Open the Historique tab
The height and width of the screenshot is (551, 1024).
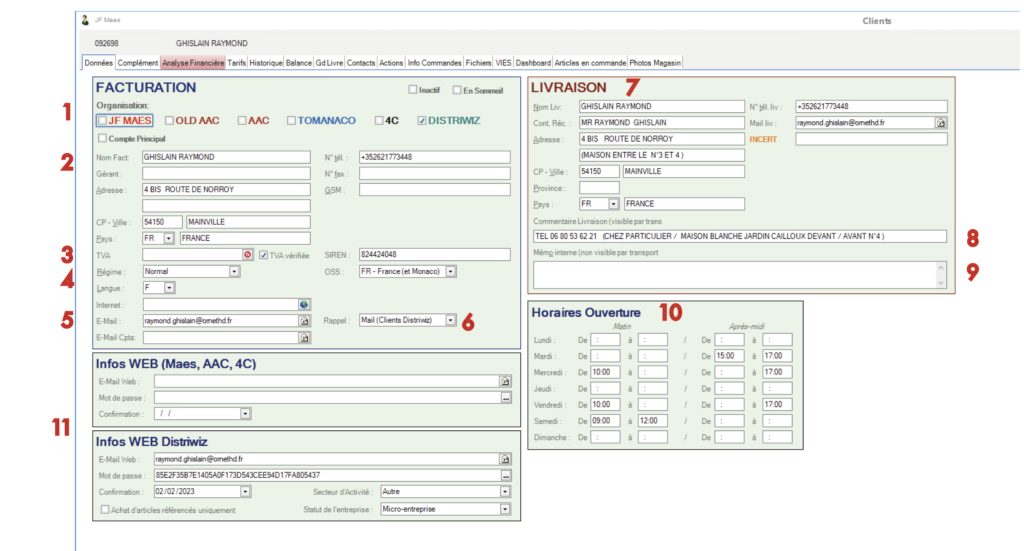[x=265, y=62]
